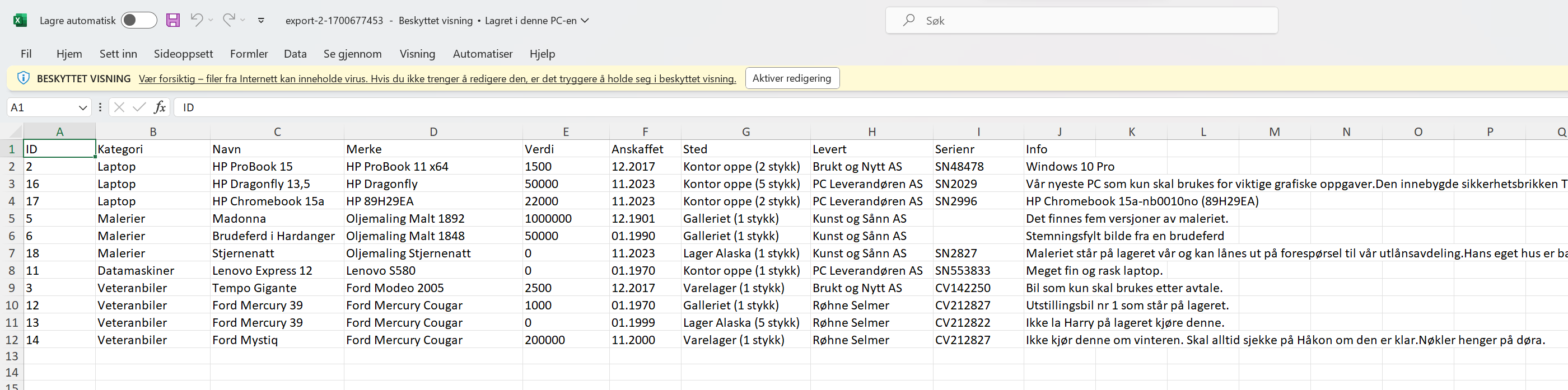Viewport: 1568px width, 390px height.
Task: Click cell Brukt og Nytt AS in row 2
Action: click(x=872, y=167)
